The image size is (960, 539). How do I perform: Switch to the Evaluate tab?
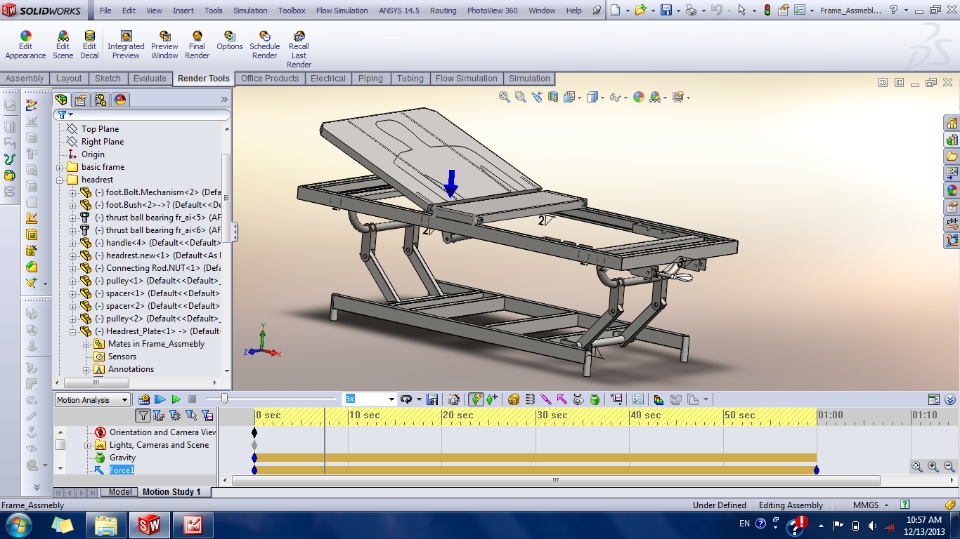(x=149, y=78)
